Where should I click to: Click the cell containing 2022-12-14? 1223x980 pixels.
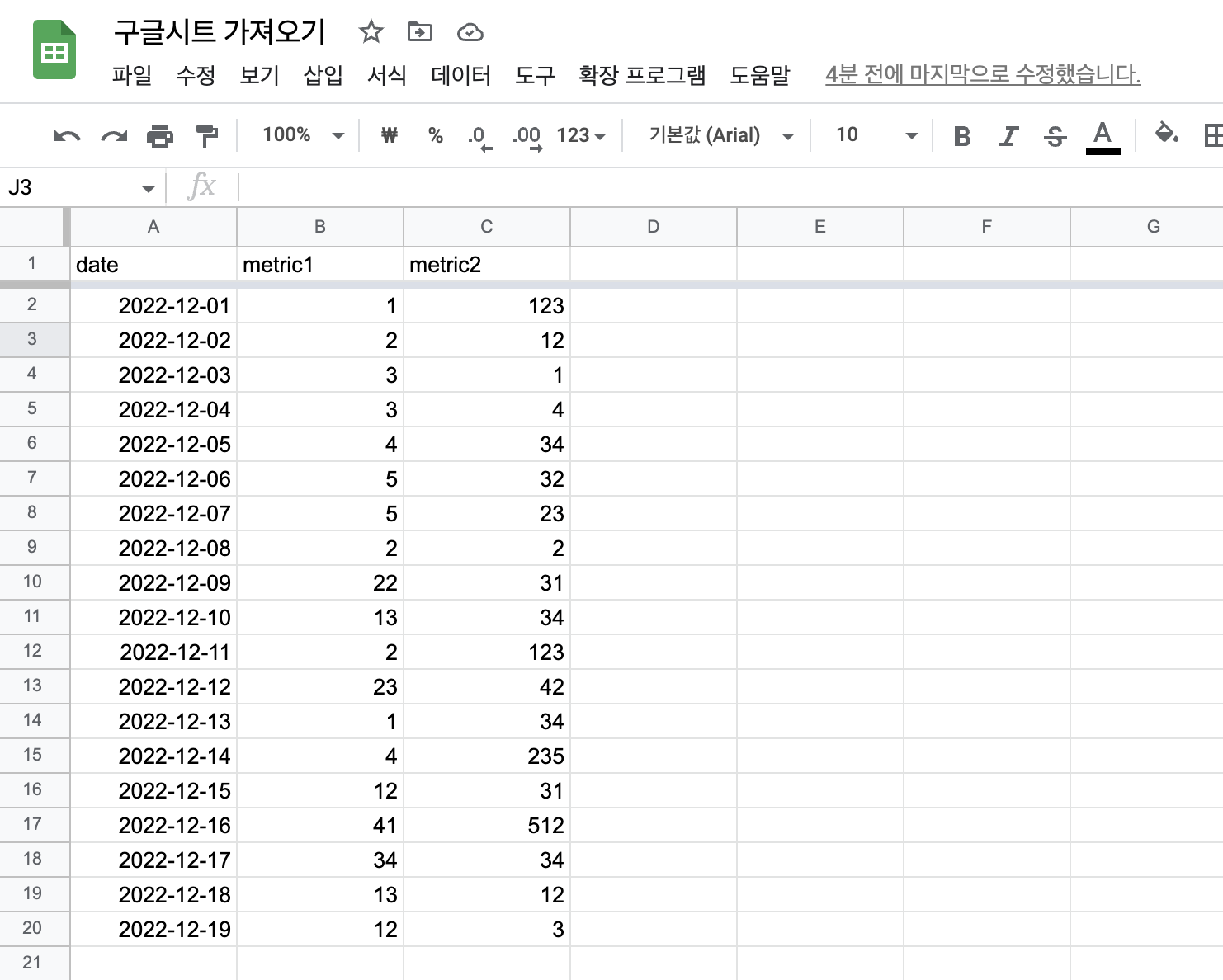click(x=153, y=756)
